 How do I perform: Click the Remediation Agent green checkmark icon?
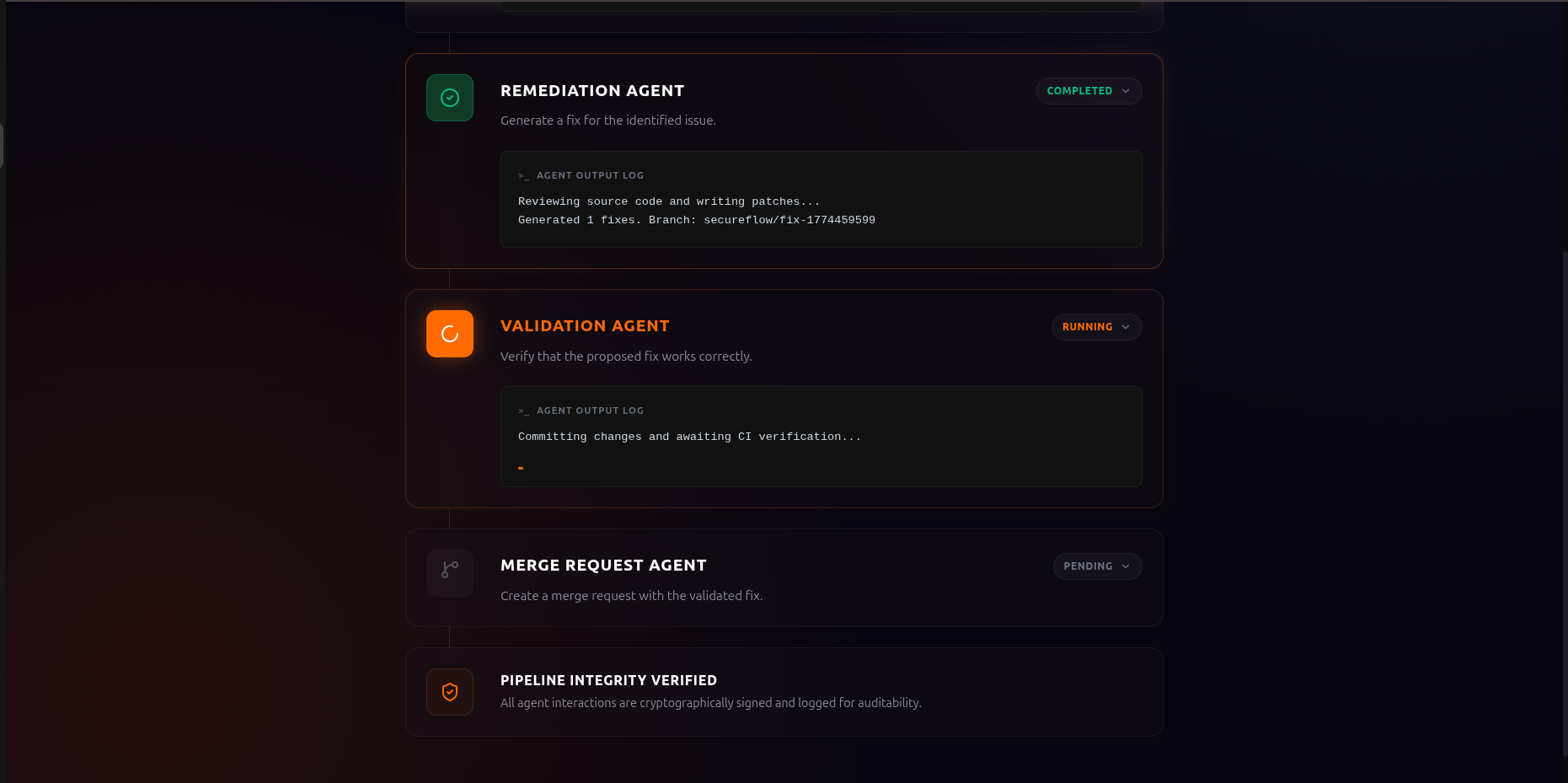click(x=450, y=98)
